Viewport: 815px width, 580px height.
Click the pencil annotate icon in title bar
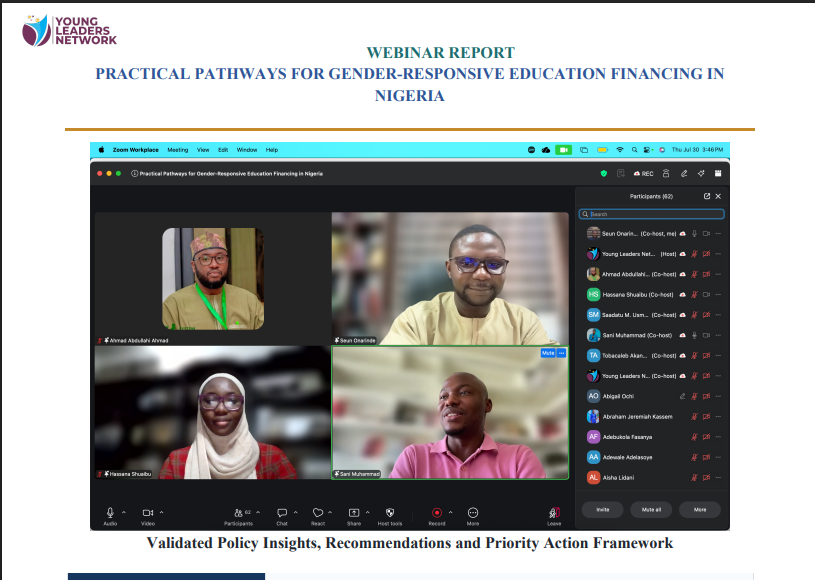684,174
